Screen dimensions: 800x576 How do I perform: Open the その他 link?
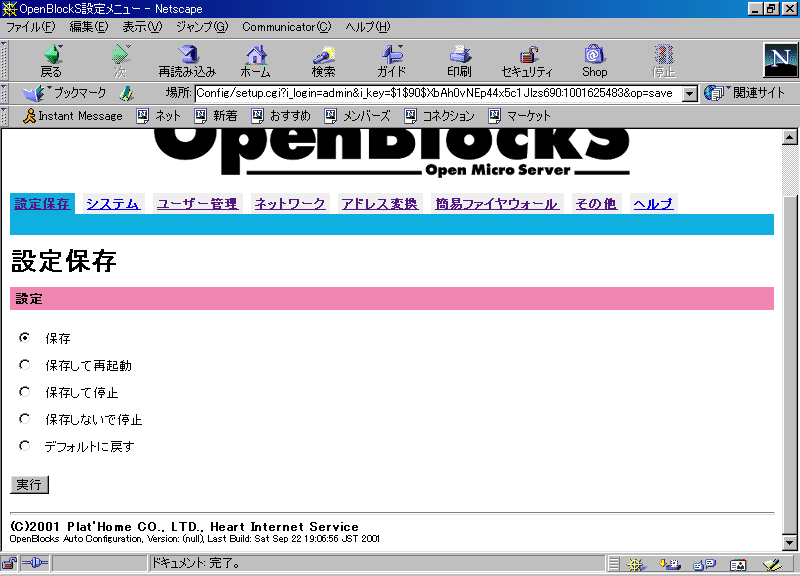(x=596, y=204)
